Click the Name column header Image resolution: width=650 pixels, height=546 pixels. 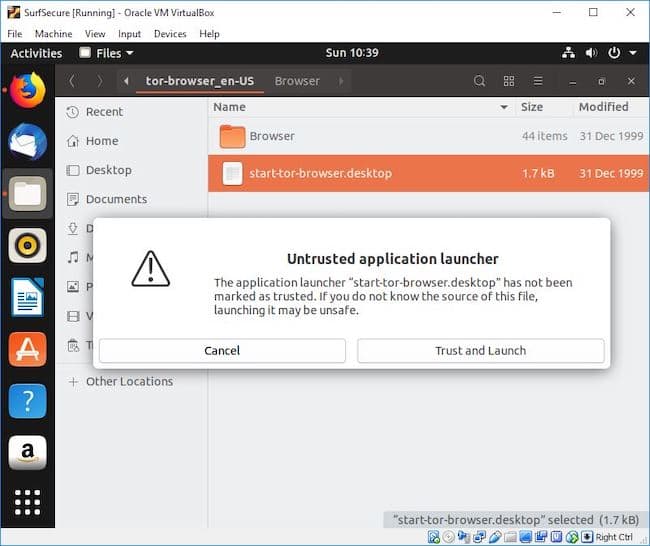pyautogui.click(x=229, y=107)
